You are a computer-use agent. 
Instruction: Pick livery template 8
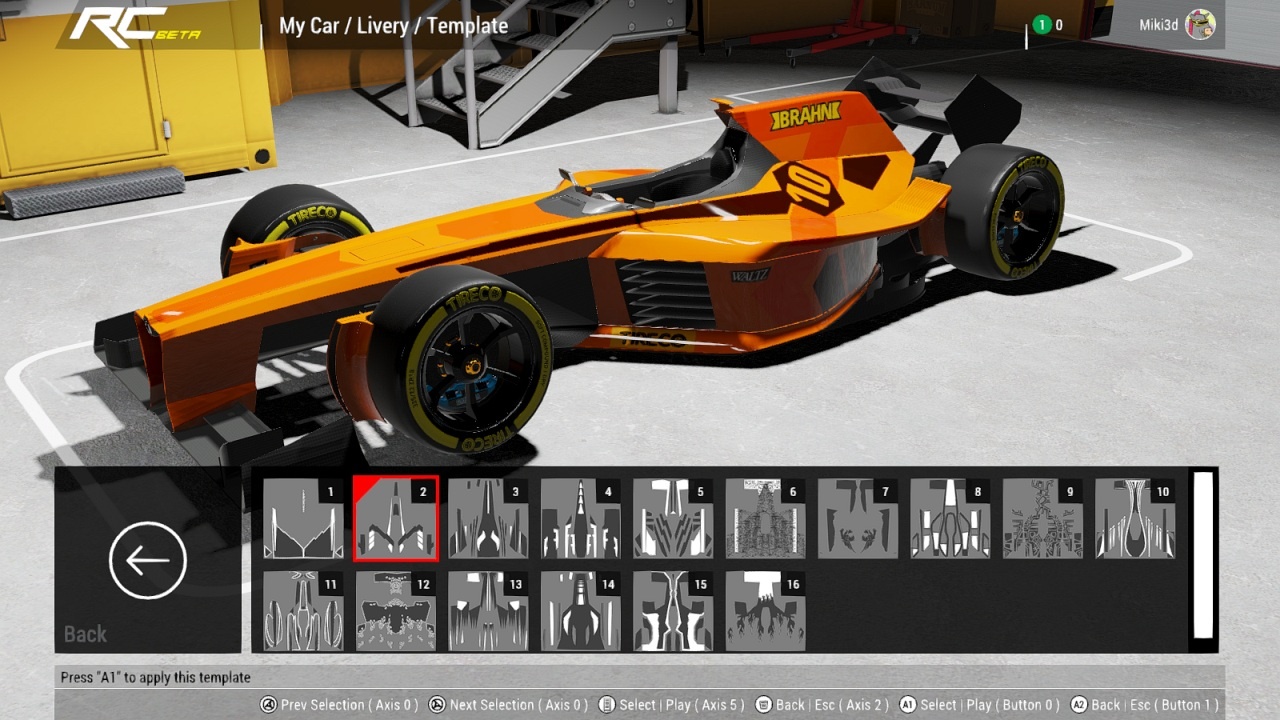click(950, 518)
